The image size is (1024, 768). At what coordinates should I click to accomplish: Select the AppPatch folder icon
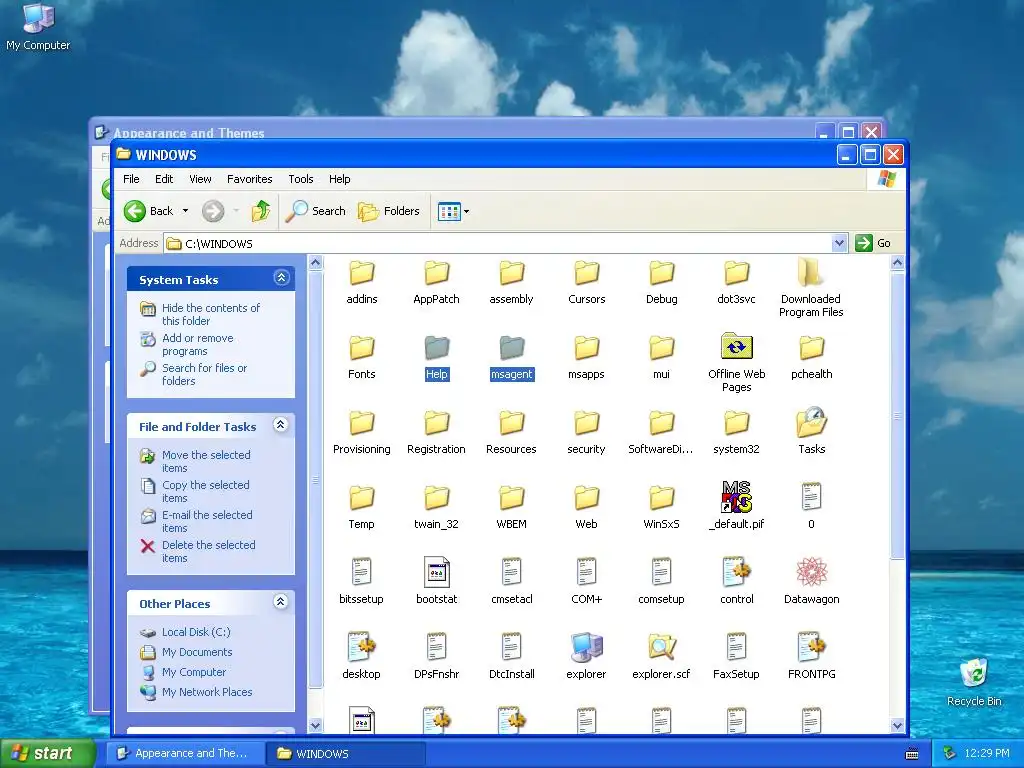pos(436,274)
